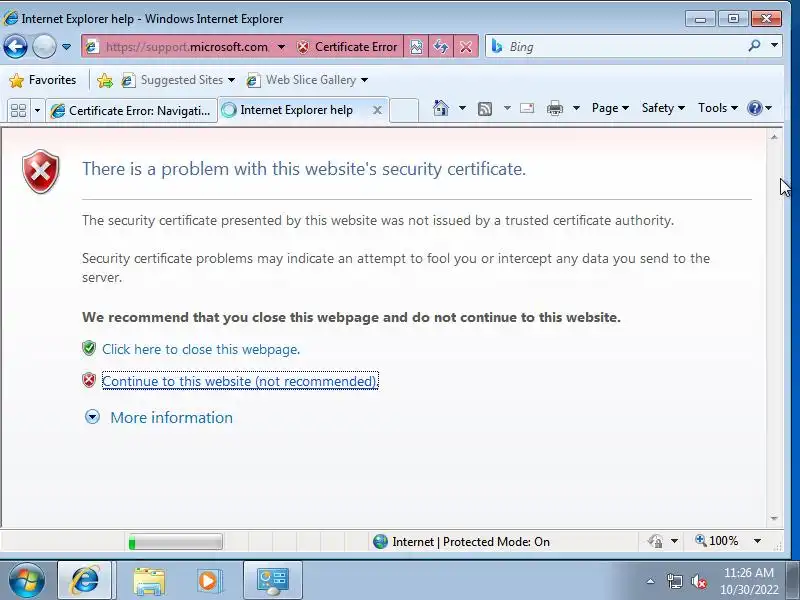
Task: Click the greyed Forward arrow button
Action: click(x=44, y=47)
